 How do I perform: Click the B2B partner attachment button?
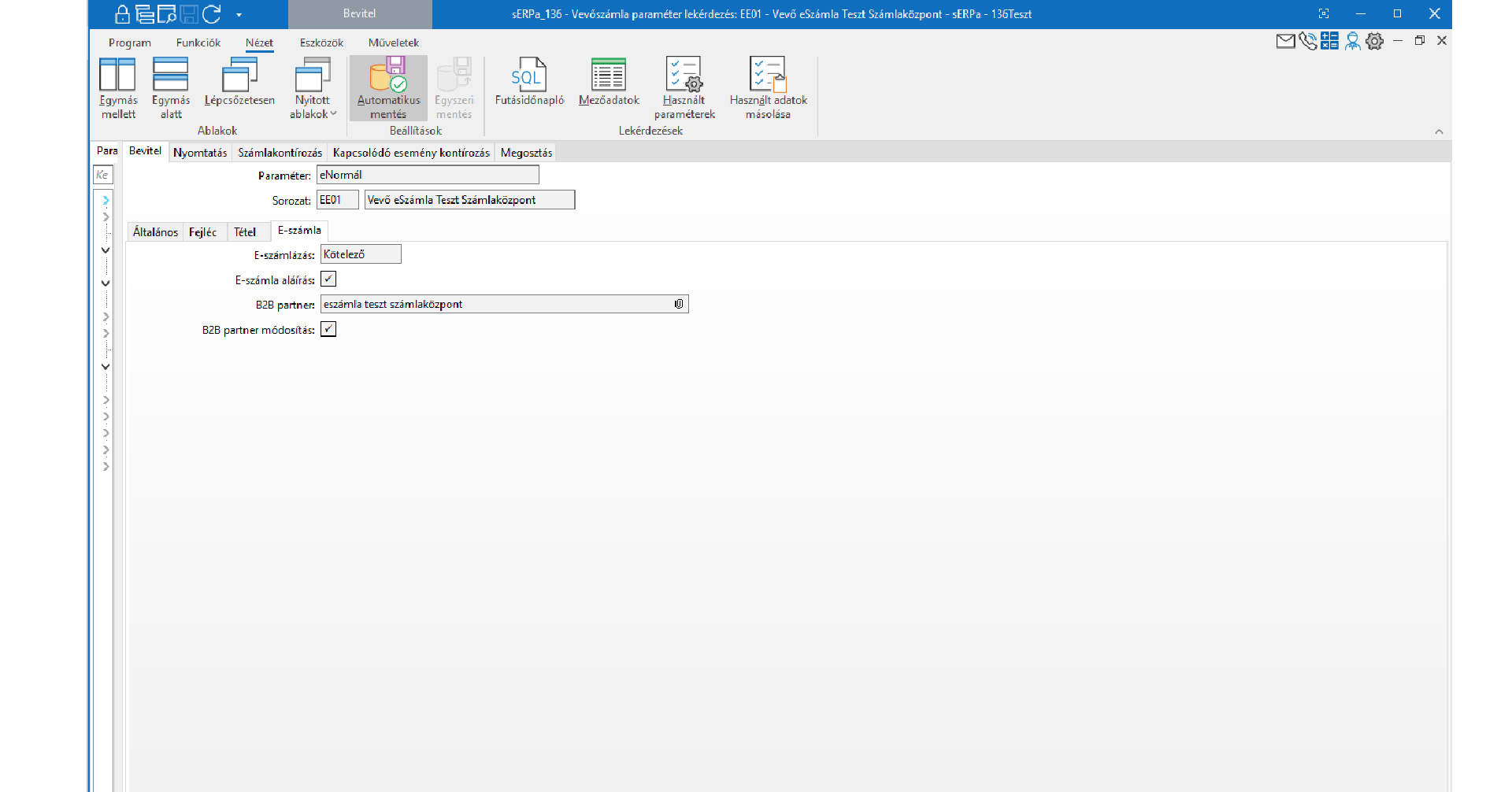(679, 304)
